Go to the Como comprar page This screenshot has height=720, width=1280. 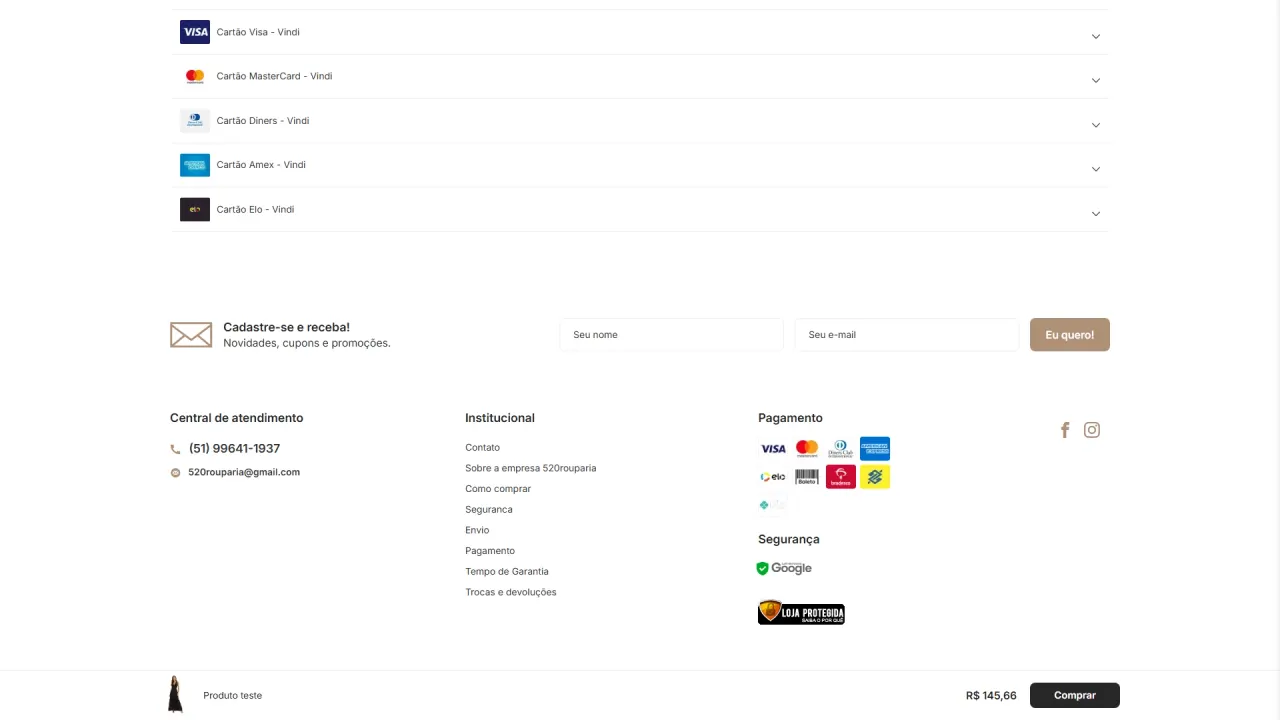pyautogui.click(x=498, y=489)
